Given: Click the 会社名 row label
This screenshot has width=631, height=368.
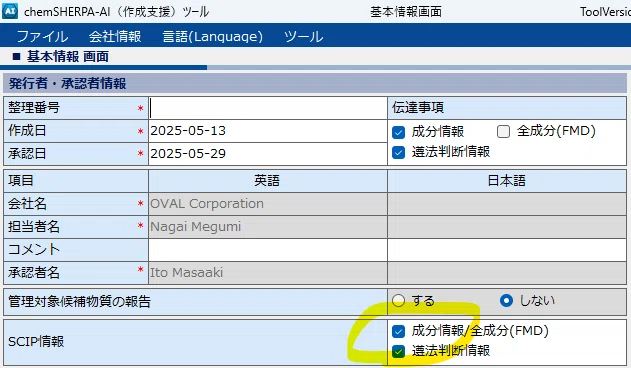Looking at the screenshot, I should click(x=27, y=204).
